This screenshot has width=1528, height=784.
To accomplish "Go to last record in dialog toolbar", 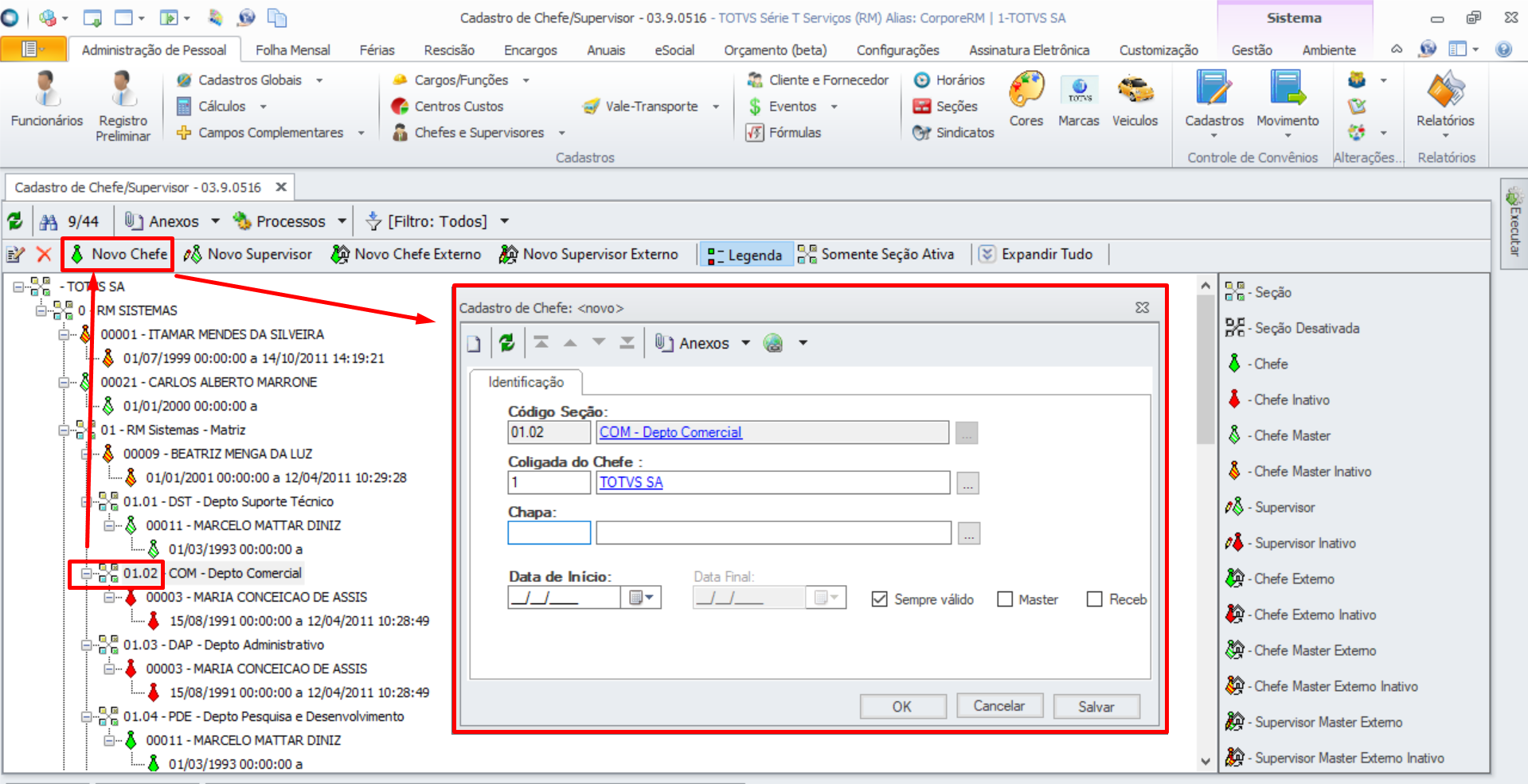I will (627, 342).
